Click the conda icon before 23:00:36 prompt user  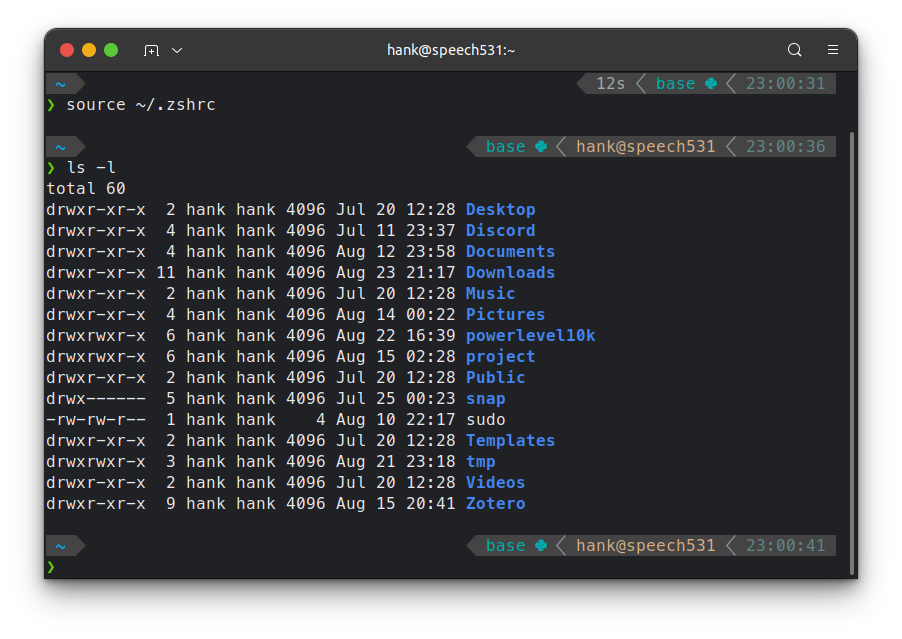coord(541,147)
